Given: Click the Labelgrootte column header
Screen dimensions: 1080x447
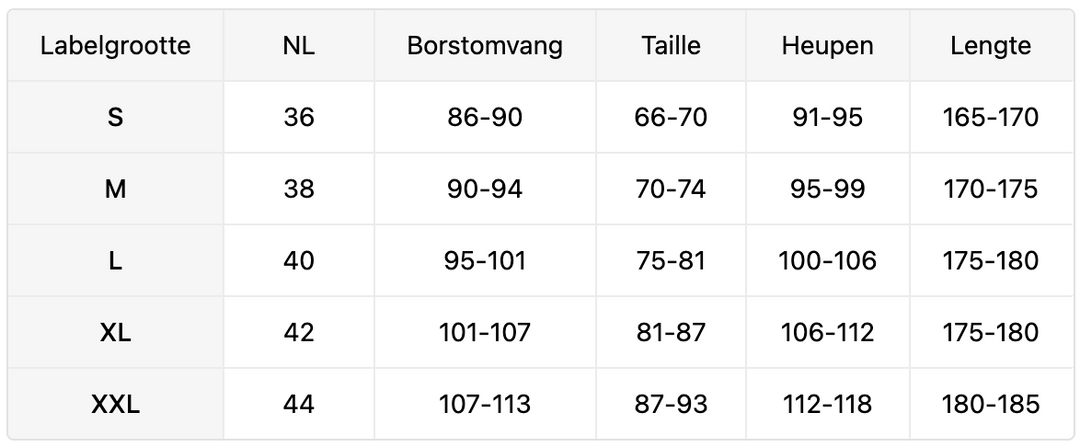Looking at the screenshot, I should [115, 46].
